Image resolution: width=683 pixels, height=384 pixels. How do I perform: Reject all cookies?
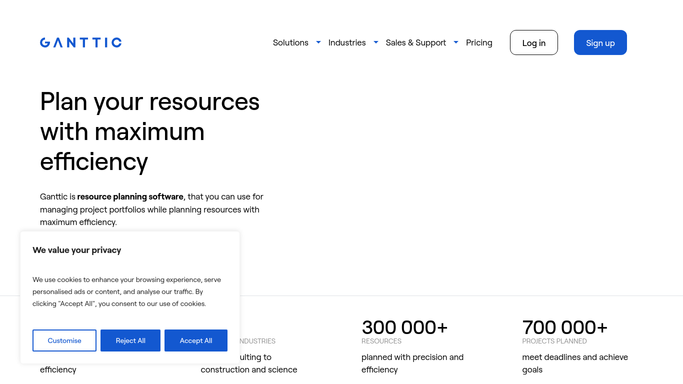pos(130,340)
